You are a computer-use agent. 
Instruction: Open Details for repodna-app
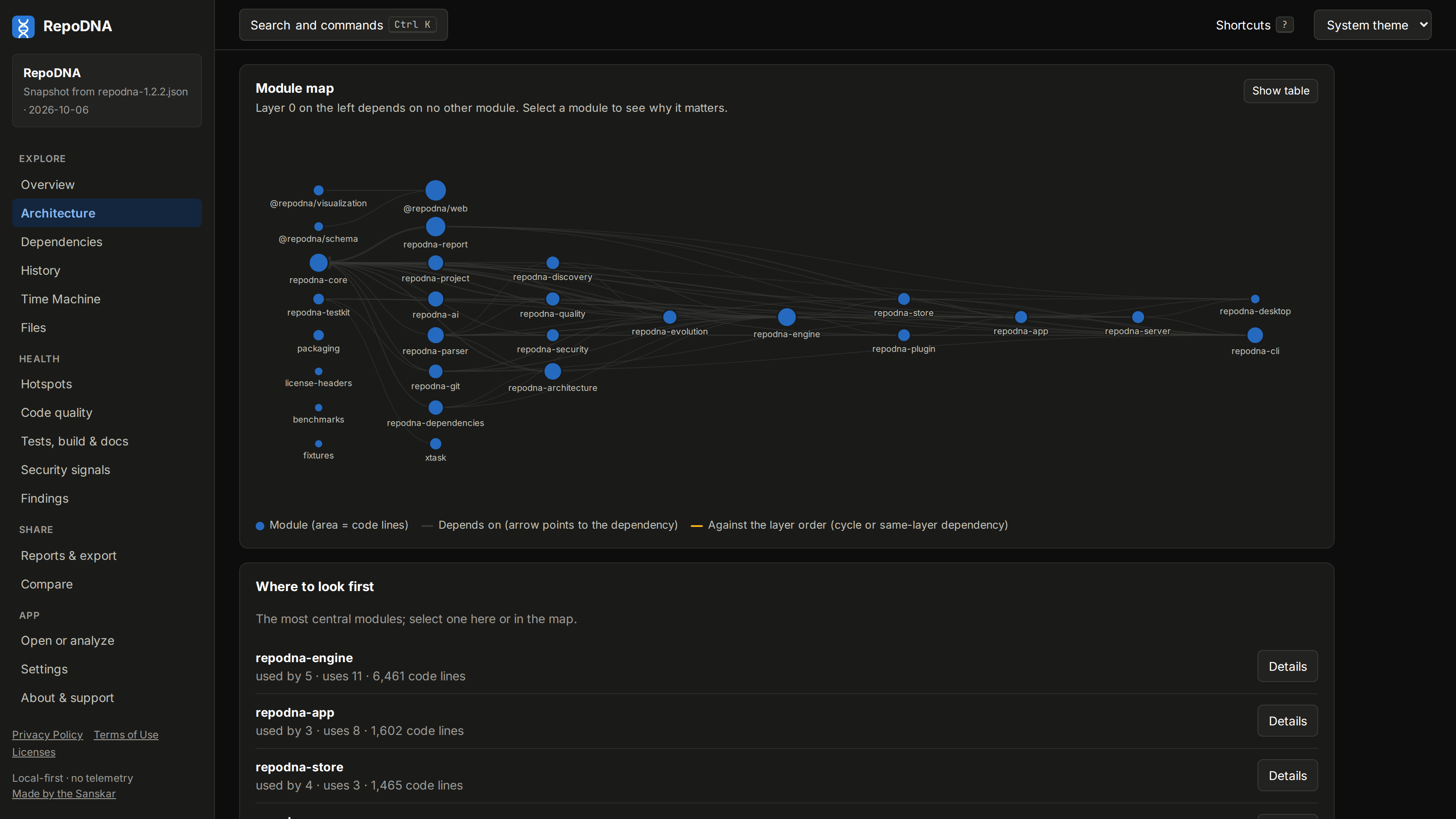1287,721
